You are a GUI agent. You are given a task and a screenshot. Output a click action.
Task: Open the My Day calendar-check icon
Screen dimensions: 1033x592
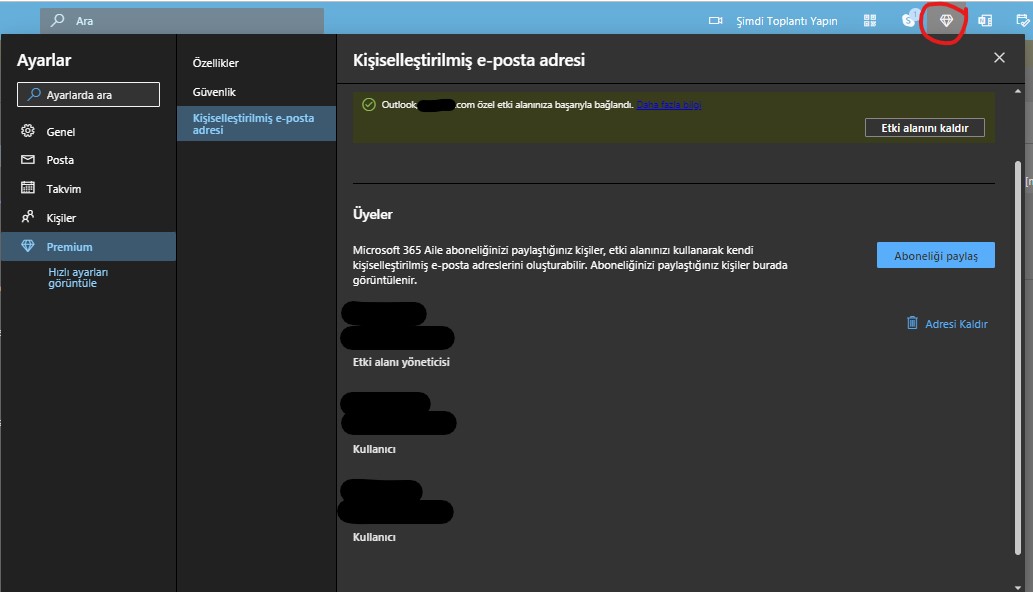[x=1023, y=21]
